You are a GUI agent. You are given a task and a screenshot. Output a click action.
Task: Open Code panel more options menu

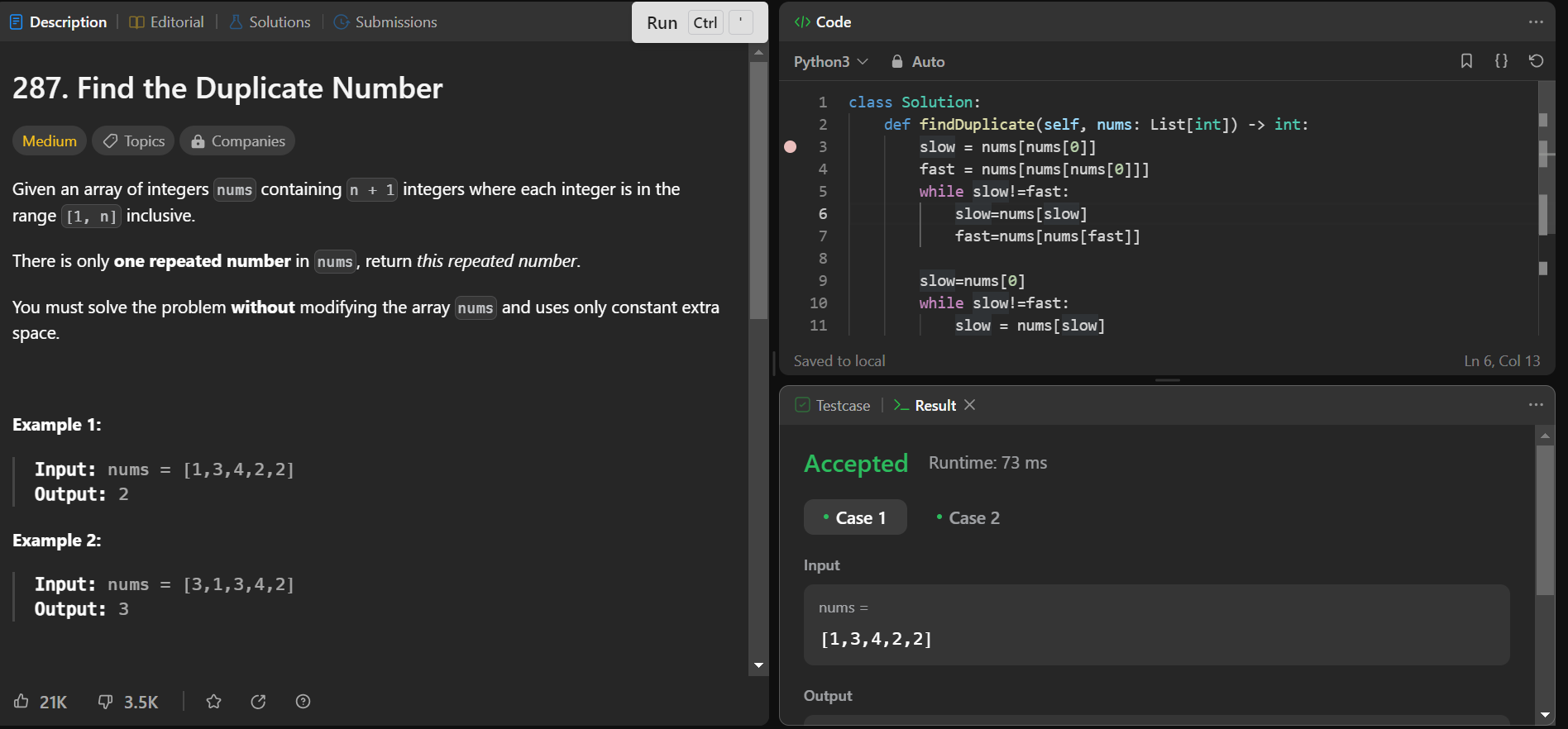coord(1536,22)
